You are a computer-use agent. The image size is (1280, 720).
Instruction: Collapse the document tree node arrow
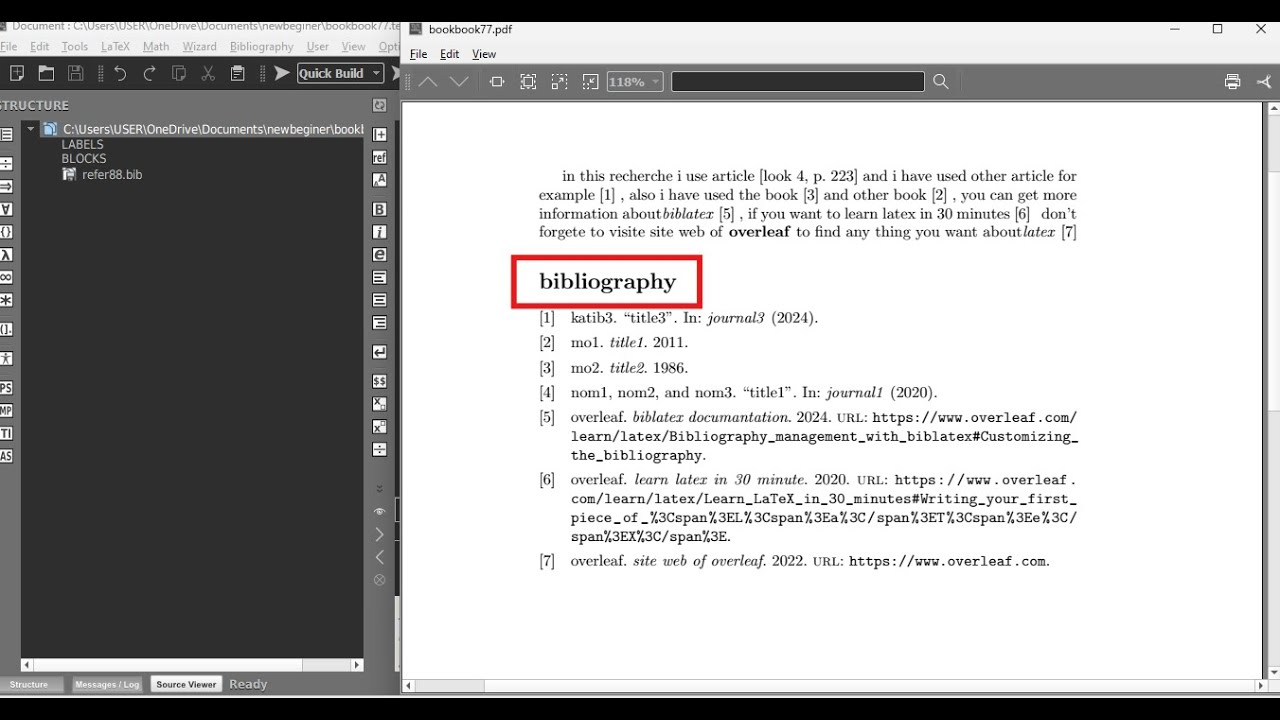pos(31,129)
